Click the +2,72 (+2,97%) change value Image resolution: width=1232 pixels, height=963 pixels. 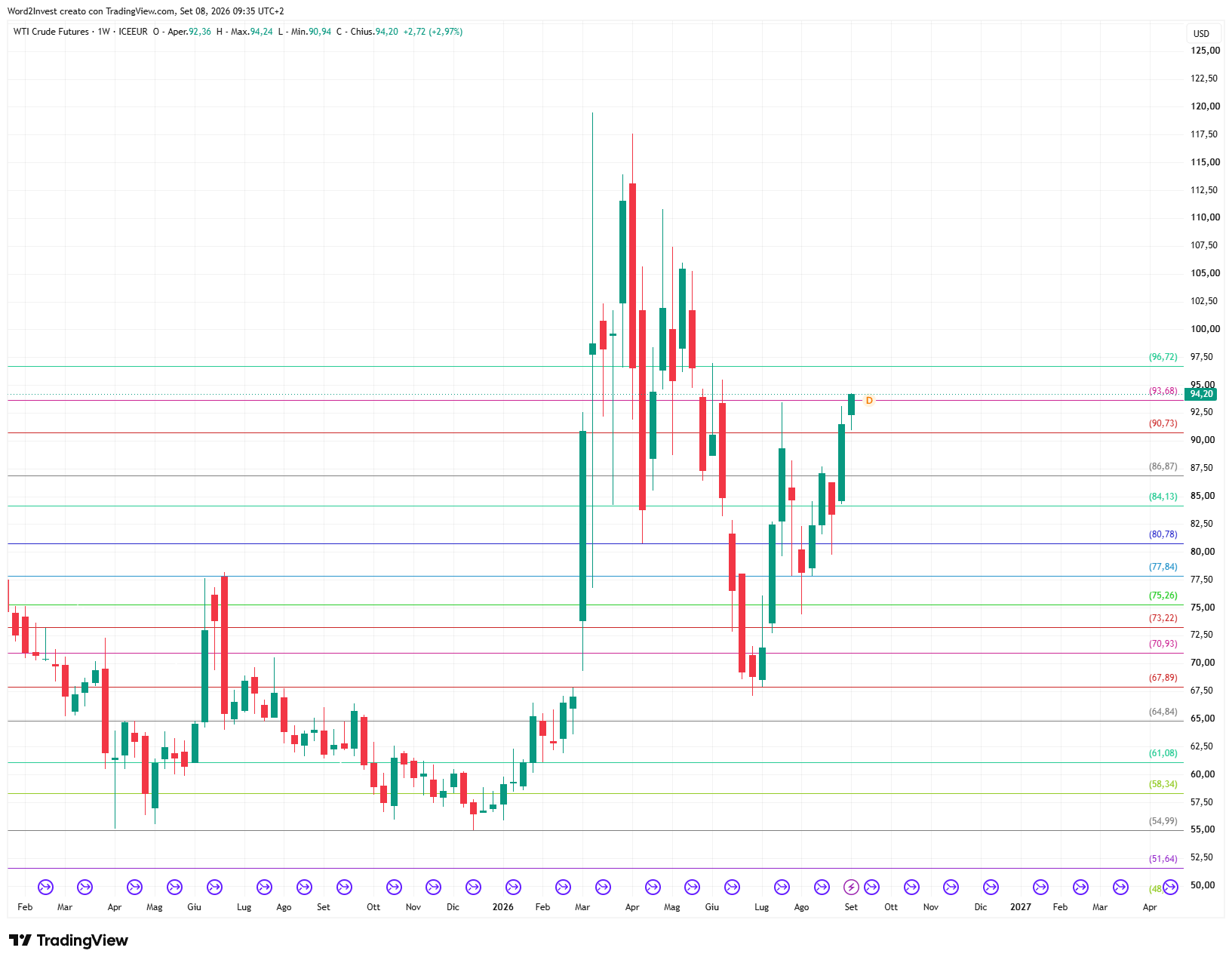433,32
